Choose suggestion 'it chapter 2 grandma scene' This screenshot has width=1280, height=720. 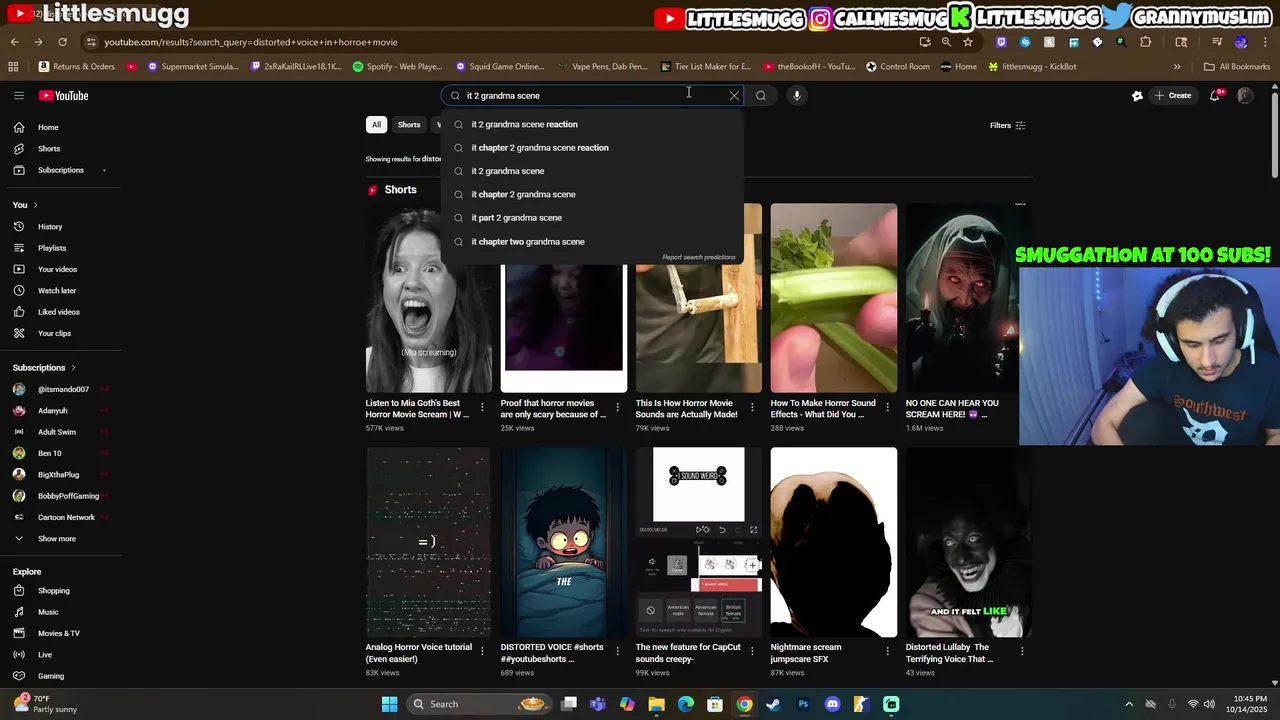pyautogui.click(x=594, y=195)
